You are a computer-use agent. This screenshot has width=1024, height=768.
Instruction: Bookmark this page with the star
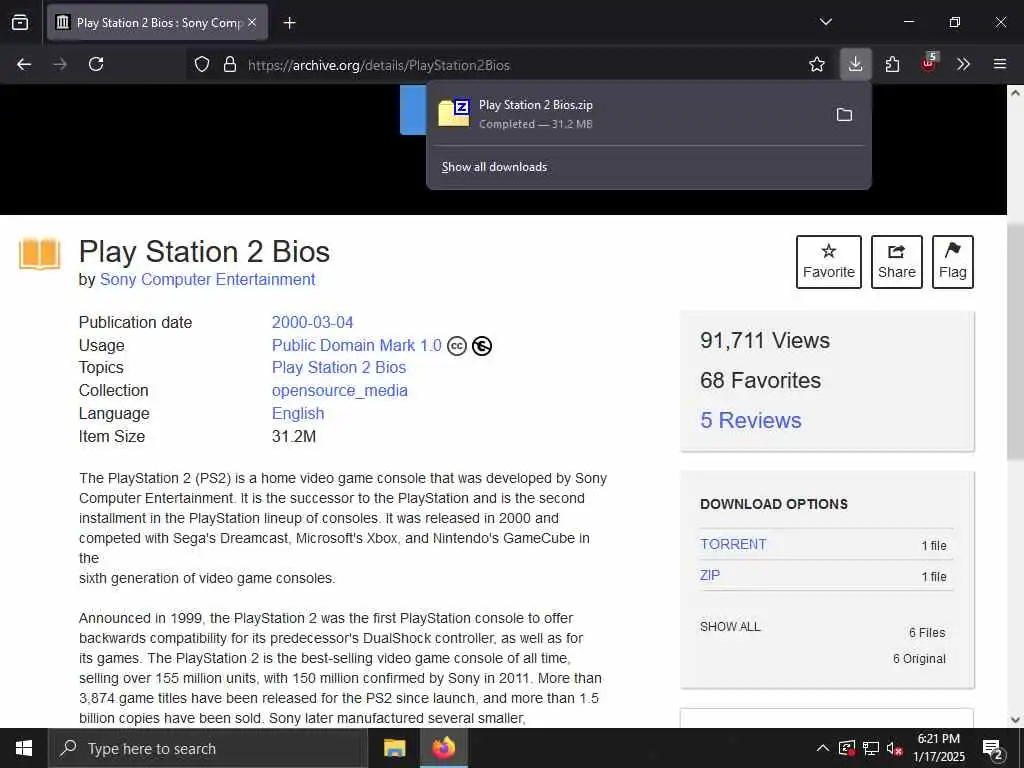pos(816,64)
